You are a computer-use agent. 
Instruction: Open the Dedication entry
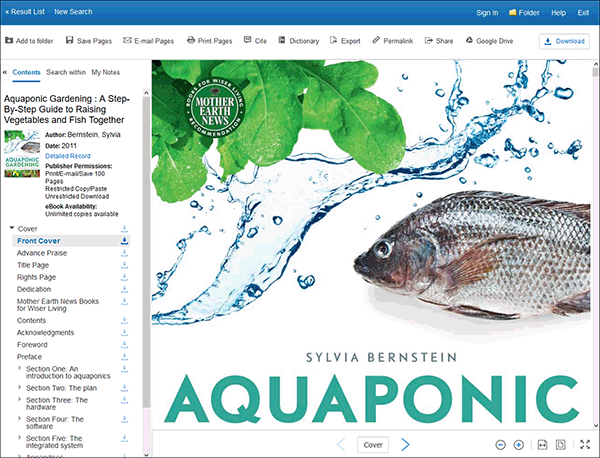click(x=34, y=289)
